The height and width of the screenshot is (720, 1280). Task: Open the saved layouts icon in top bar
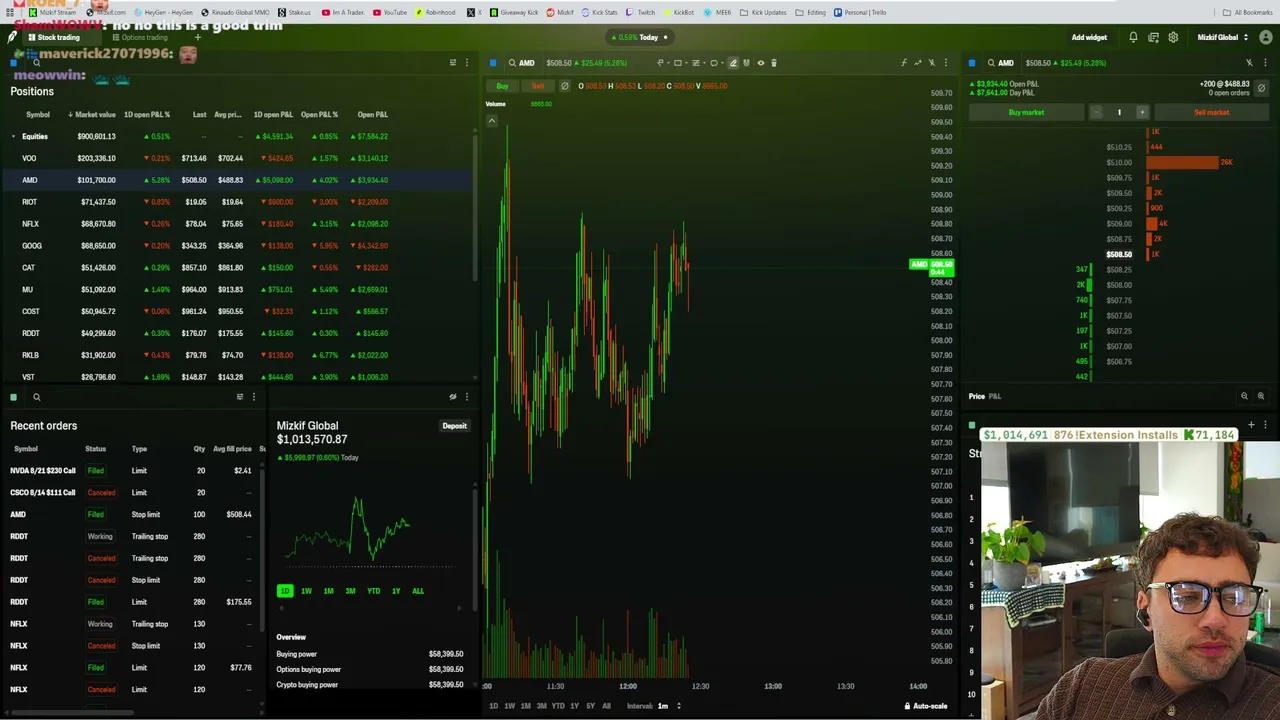1153,37
